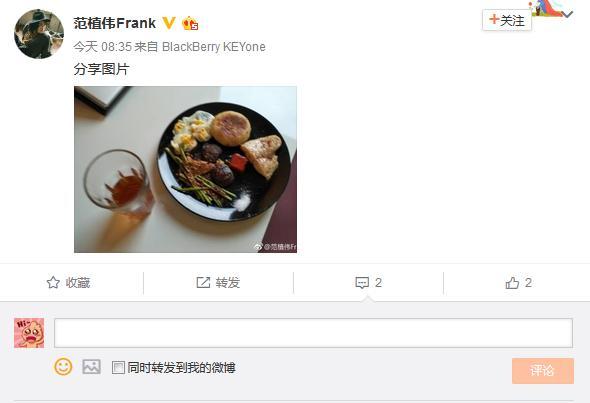Viewport: 590px width, 403px height.
Task: Click the membership crown badge icon
Action: 190,23
